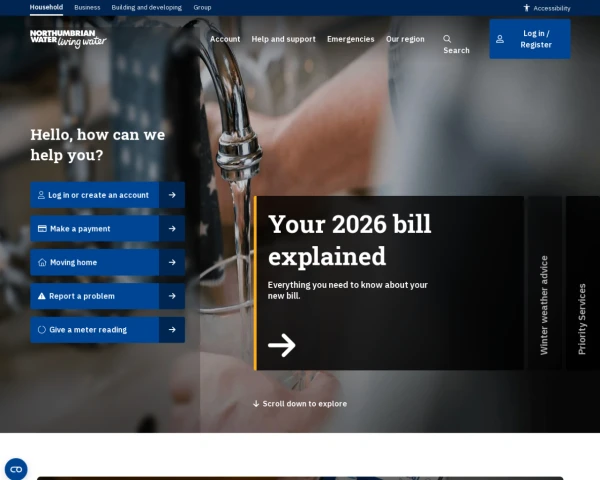Expand the Winter weather advice panel
The width and height of the screenshot is (600, 480).
click(544, 283)
